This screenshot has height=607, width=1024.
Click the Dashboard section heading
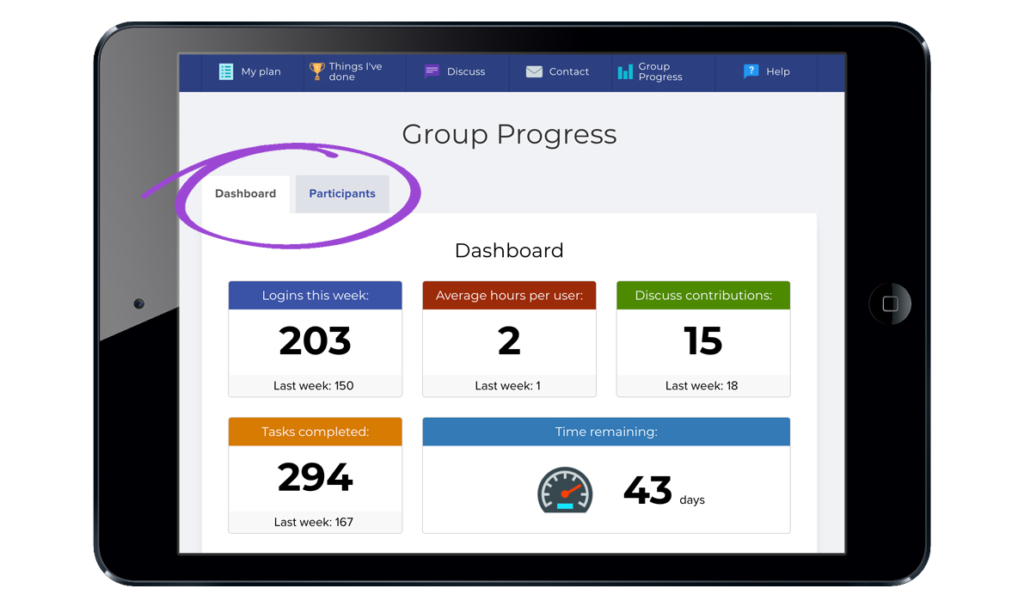coord(509,250)
